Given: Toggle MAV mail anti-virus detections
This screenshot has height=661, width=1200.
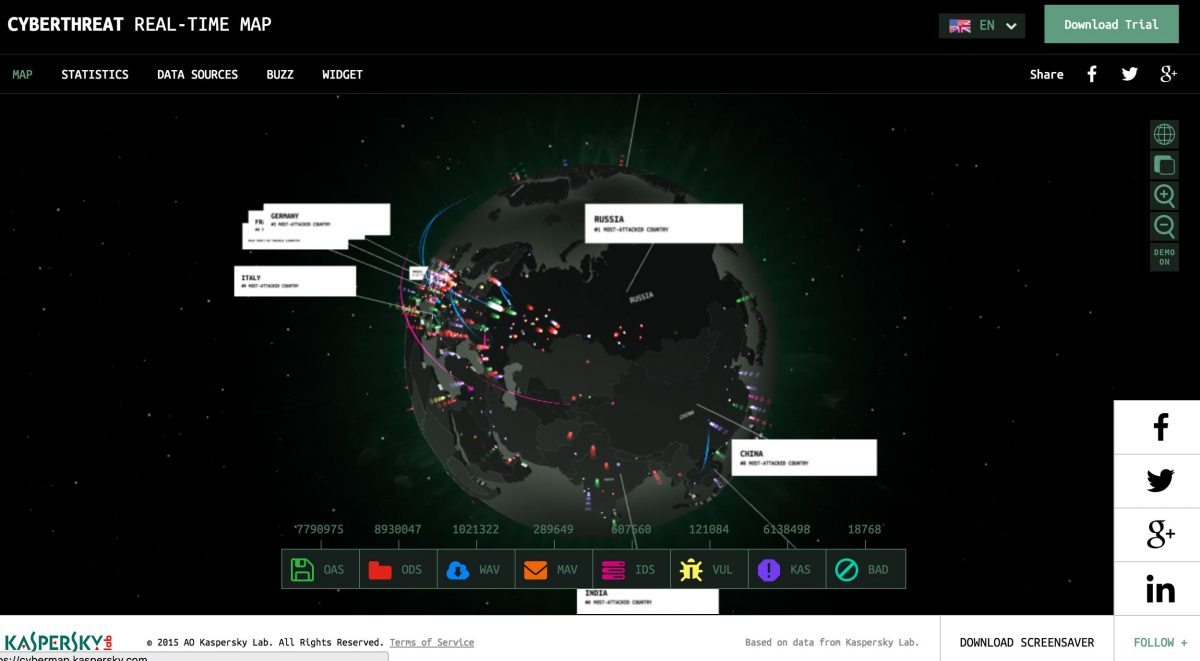Looking at the screenshot, I should click(x=554, y=569).
